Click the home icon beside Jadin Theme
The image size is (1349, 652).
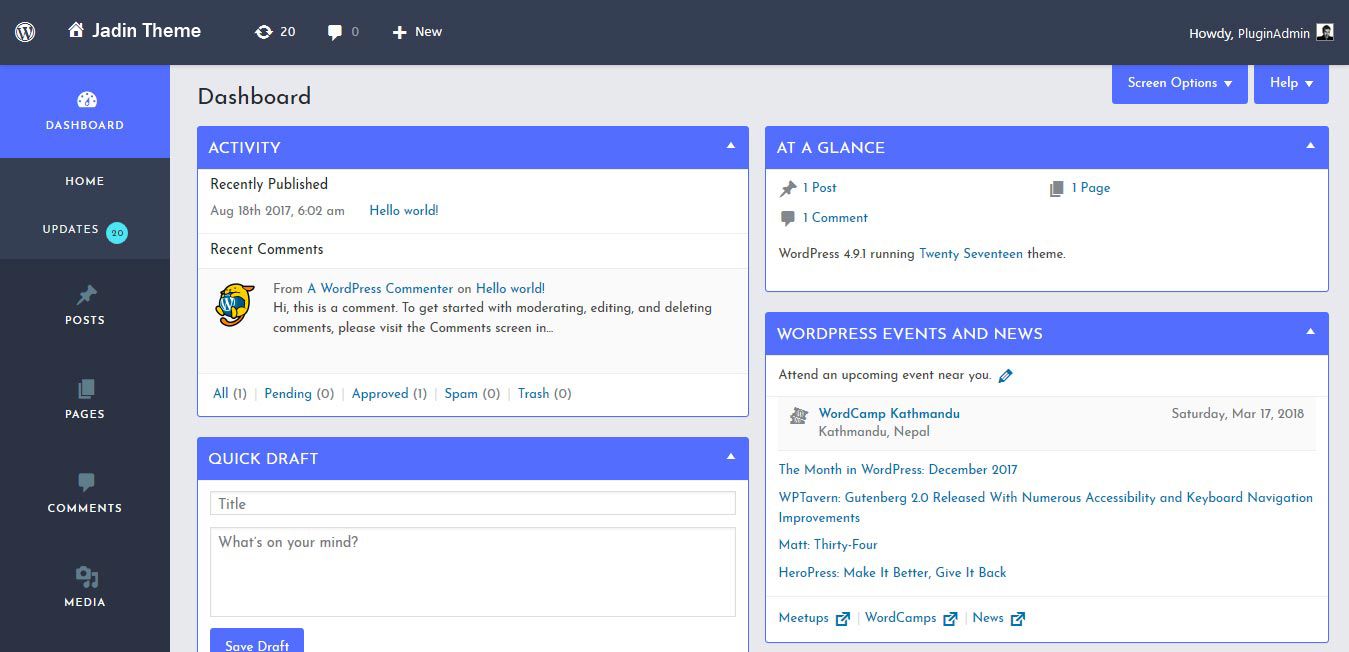[76, 31]
